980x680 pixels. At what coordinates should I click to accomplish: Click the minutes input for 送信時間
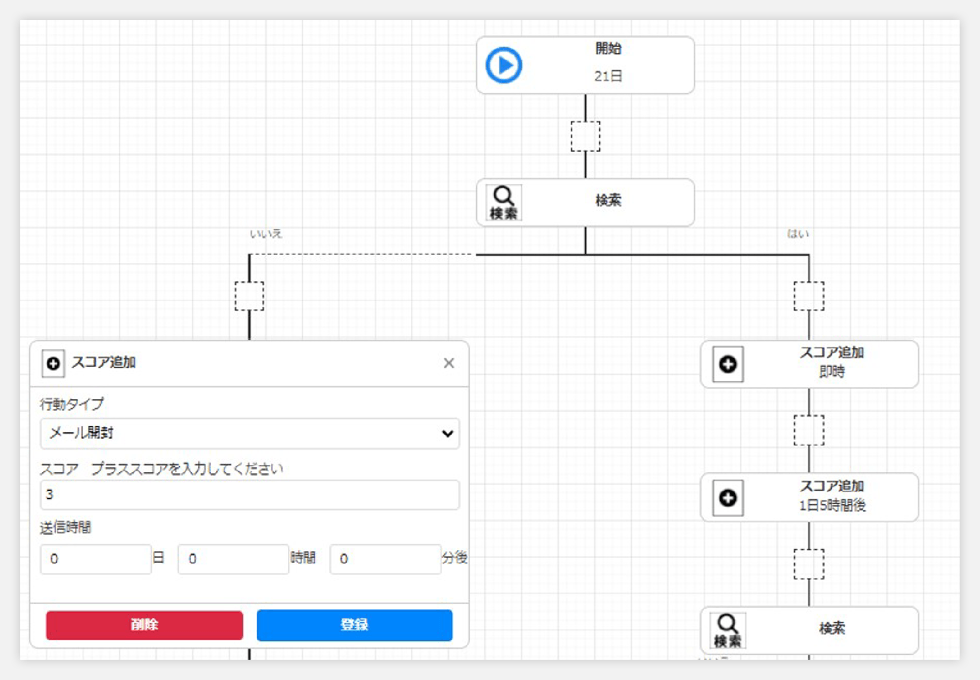(385, 559)
